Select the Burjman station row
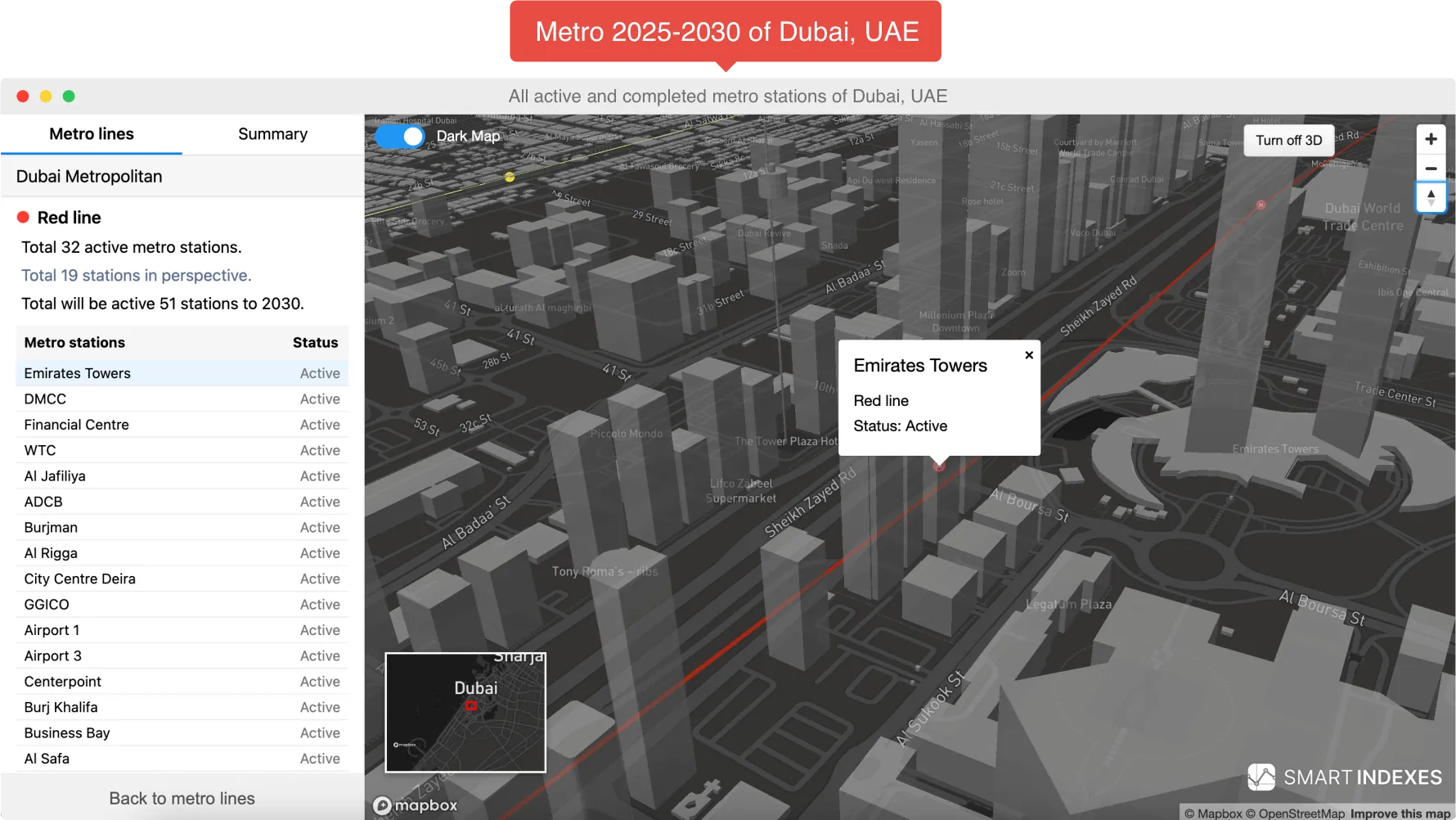Viewport: 1456px width, 820px height. tap(182, 528)
